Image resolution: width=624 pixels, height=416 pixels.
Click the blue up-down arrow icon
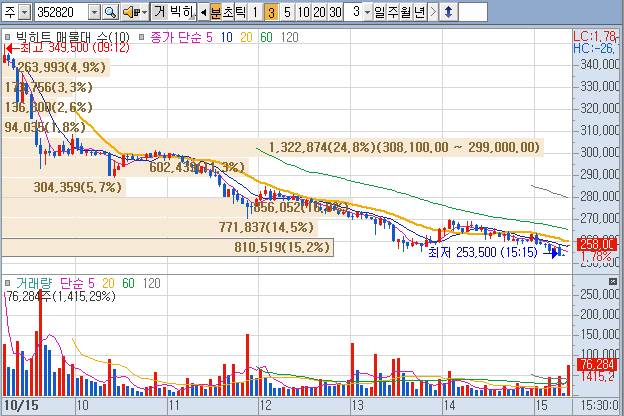[448, 13]
